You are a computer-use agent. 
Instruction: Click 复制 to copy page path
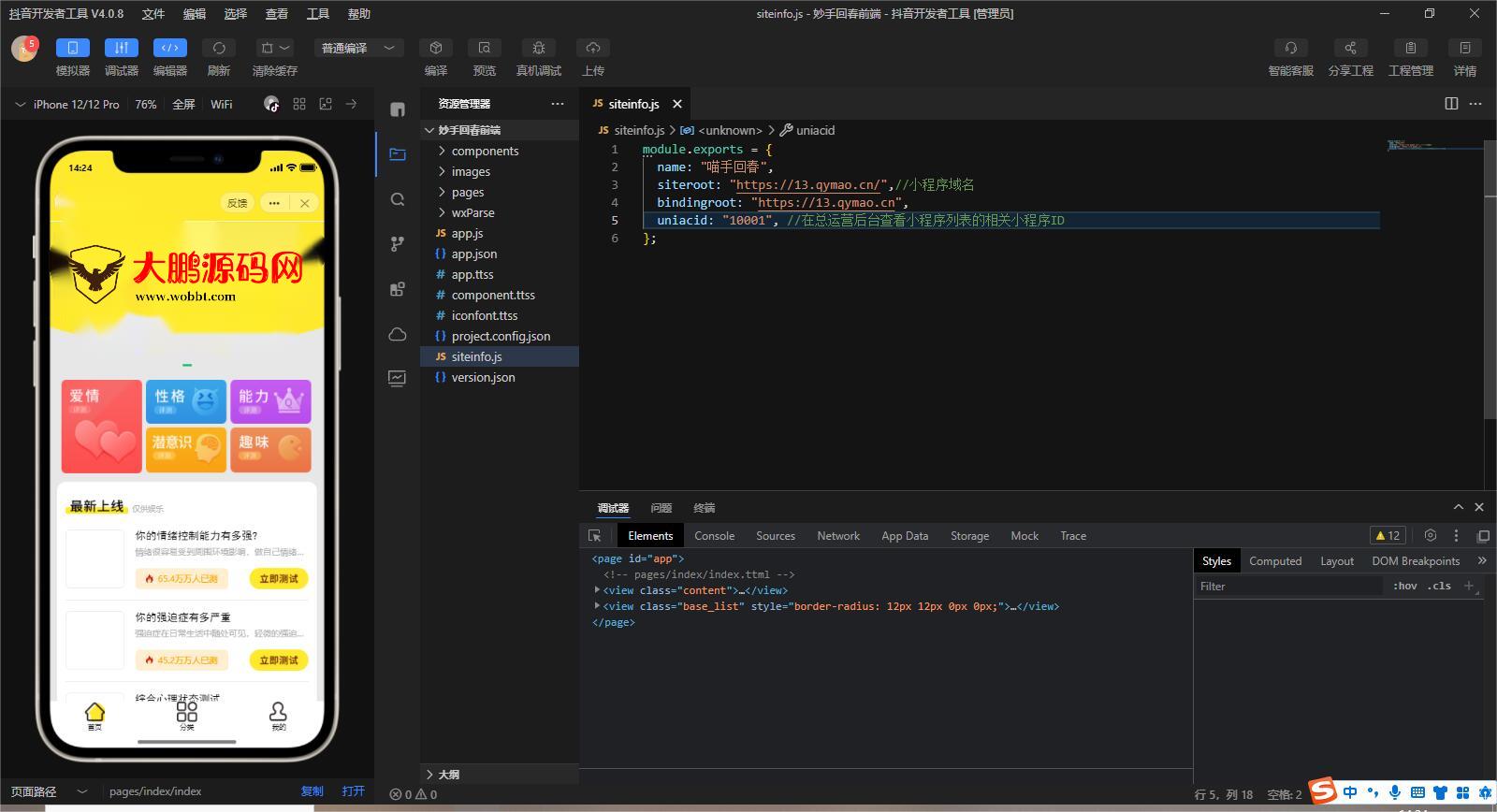pyautogui.click(x=312, y=791)
